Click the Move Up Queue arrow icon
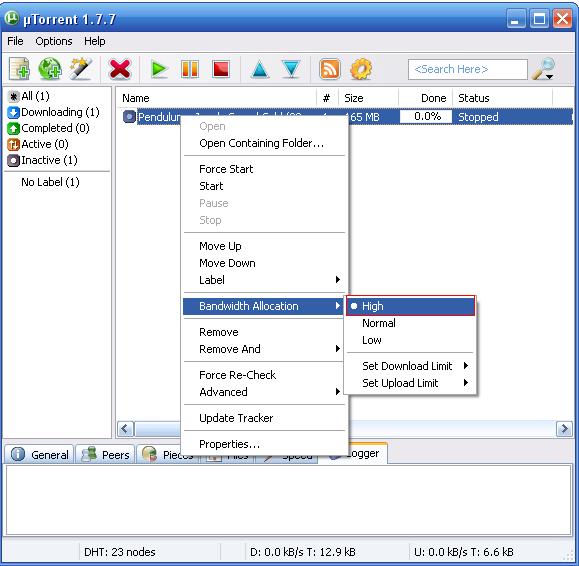This screenshot has width=579, height=566. click(x=260, y=69)
